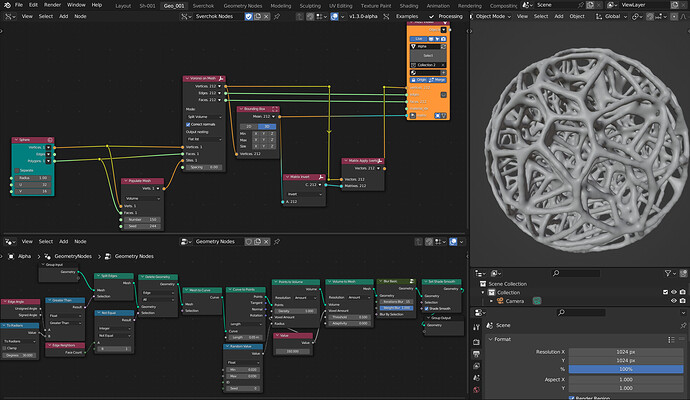Click the wrench icon on the Matrix Invert node
Image resolution: width=690 pixels, height=400 pixels.
321,177
